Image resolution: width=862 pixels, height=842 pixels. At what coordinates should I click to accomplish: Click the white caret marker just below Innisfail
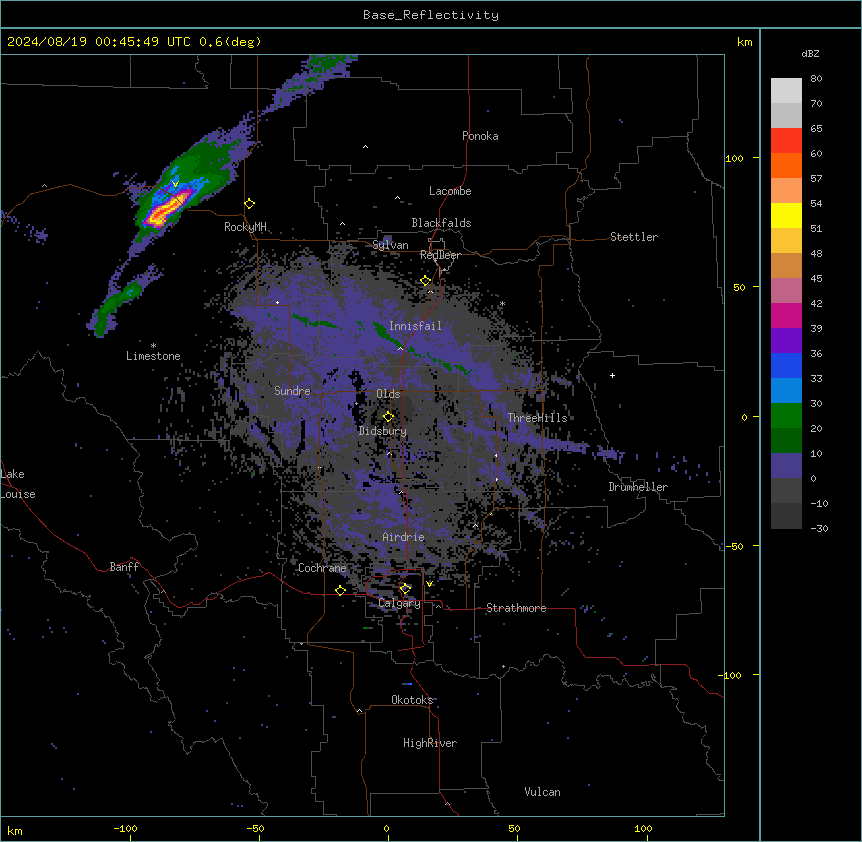click(400, 348)
